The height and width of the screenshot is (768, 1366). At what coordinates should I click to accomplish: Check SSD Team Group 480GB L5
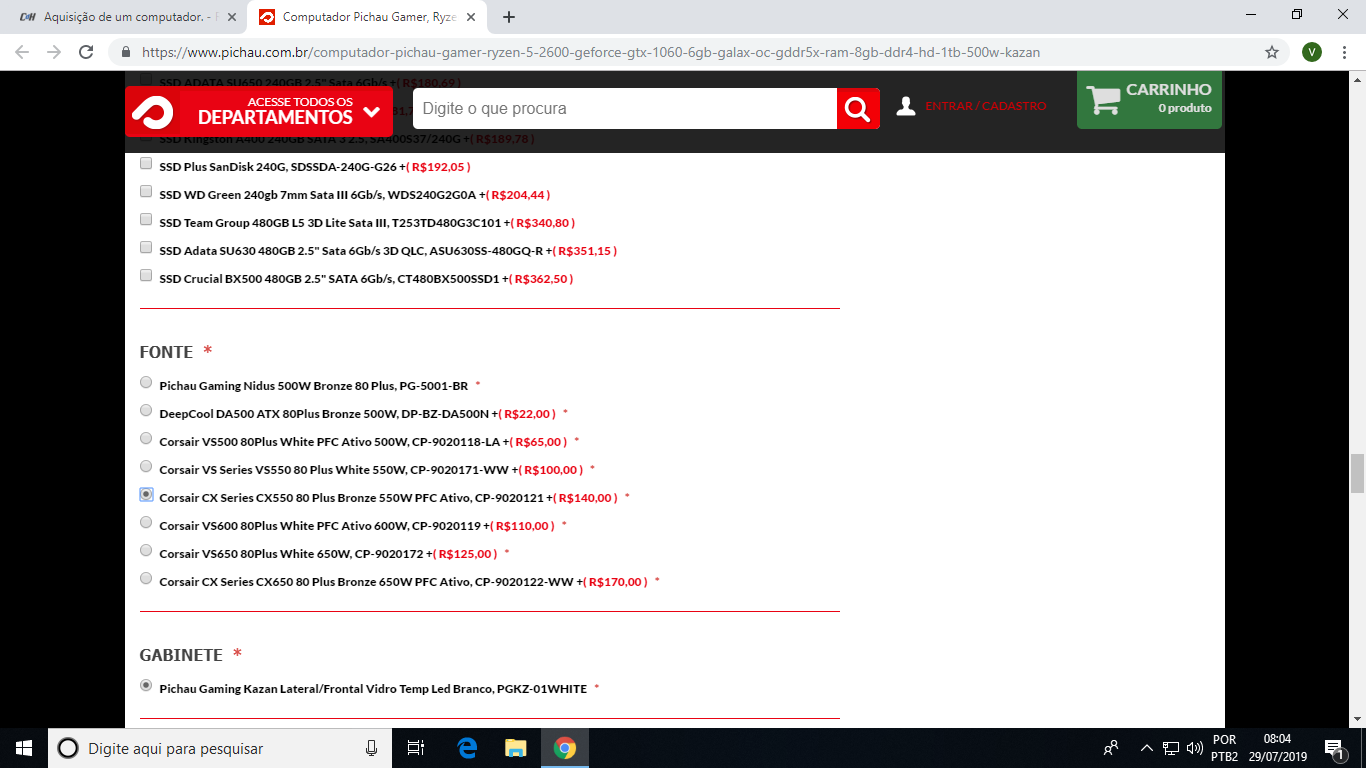point(146,220)
